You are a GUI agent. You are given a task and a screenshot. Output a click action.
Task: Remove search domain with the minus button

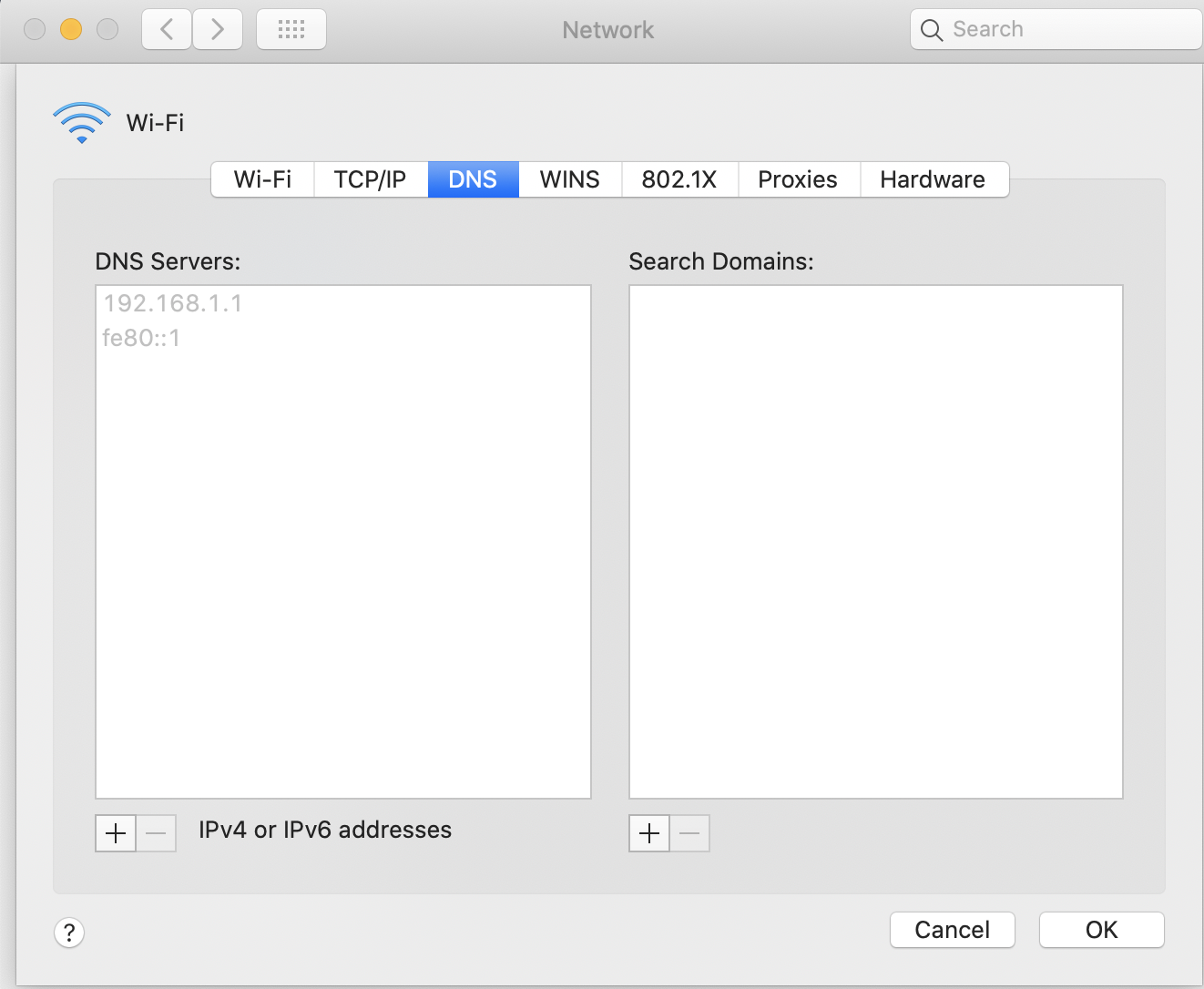pos(689,833)
